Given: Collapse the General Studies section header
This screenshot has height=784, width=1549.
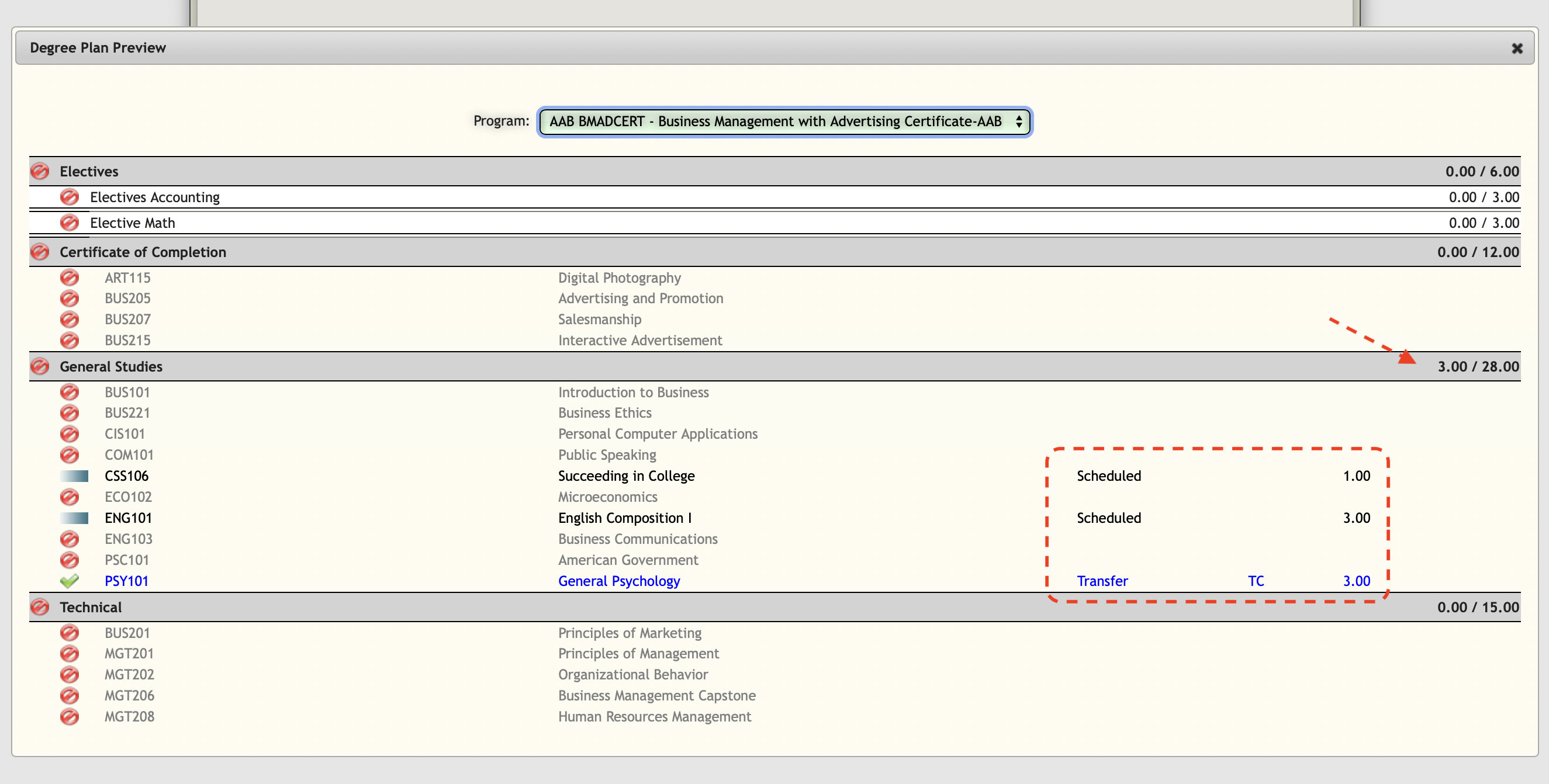Looking at the screenshot, I should pyautogui.click(x=110, y=366).
